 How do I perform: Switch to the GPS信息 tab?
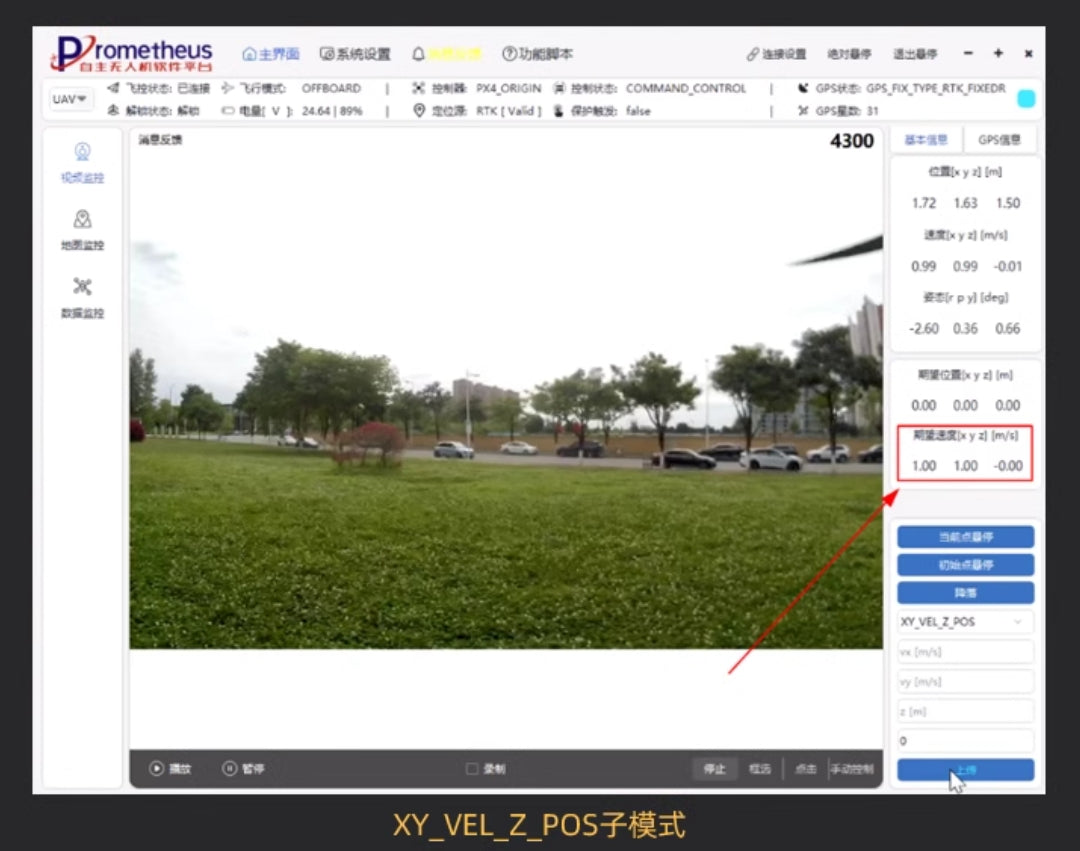point(999,140)
